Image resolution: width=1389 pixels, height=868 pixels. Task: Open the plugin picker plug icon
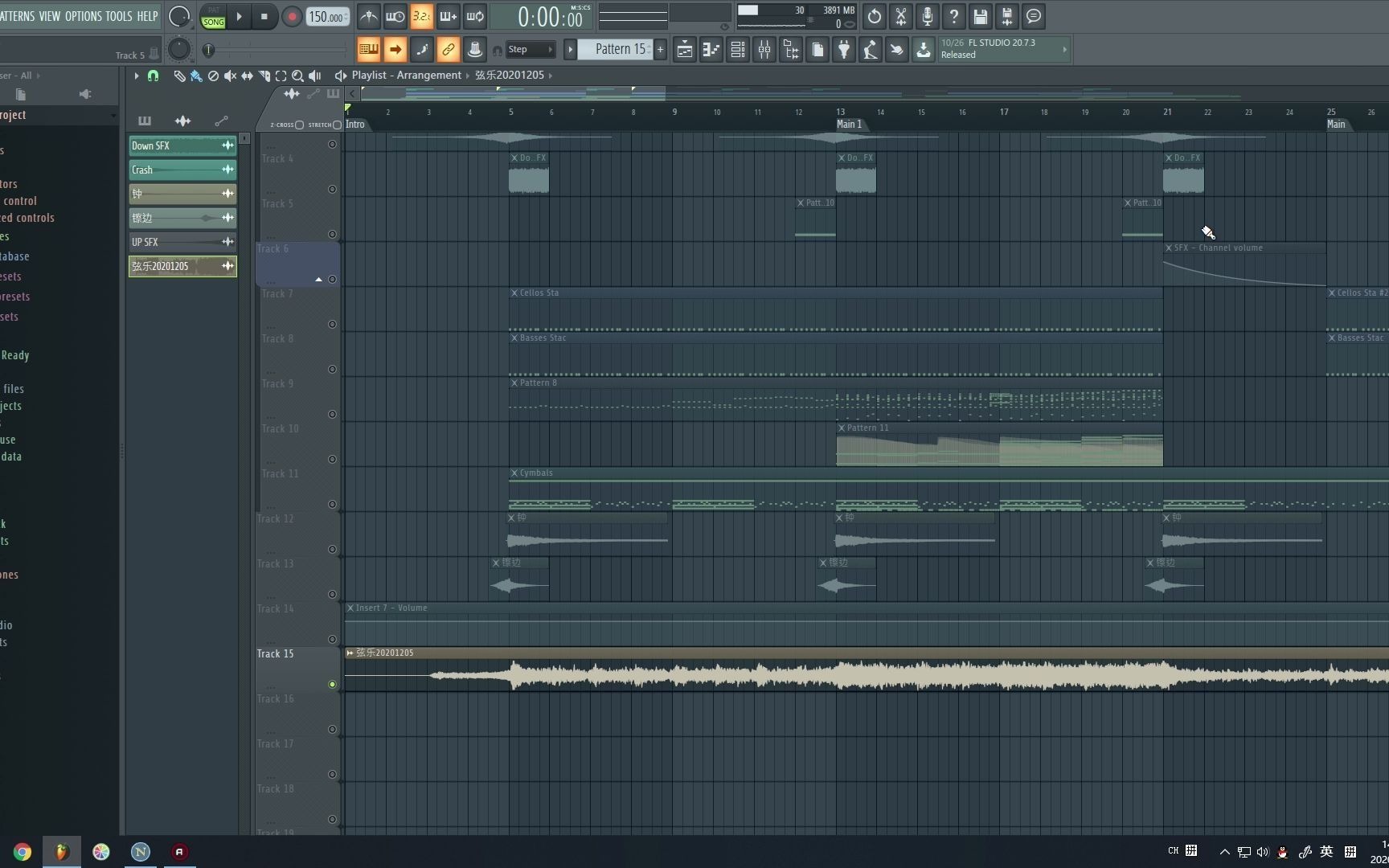point(843,50)
